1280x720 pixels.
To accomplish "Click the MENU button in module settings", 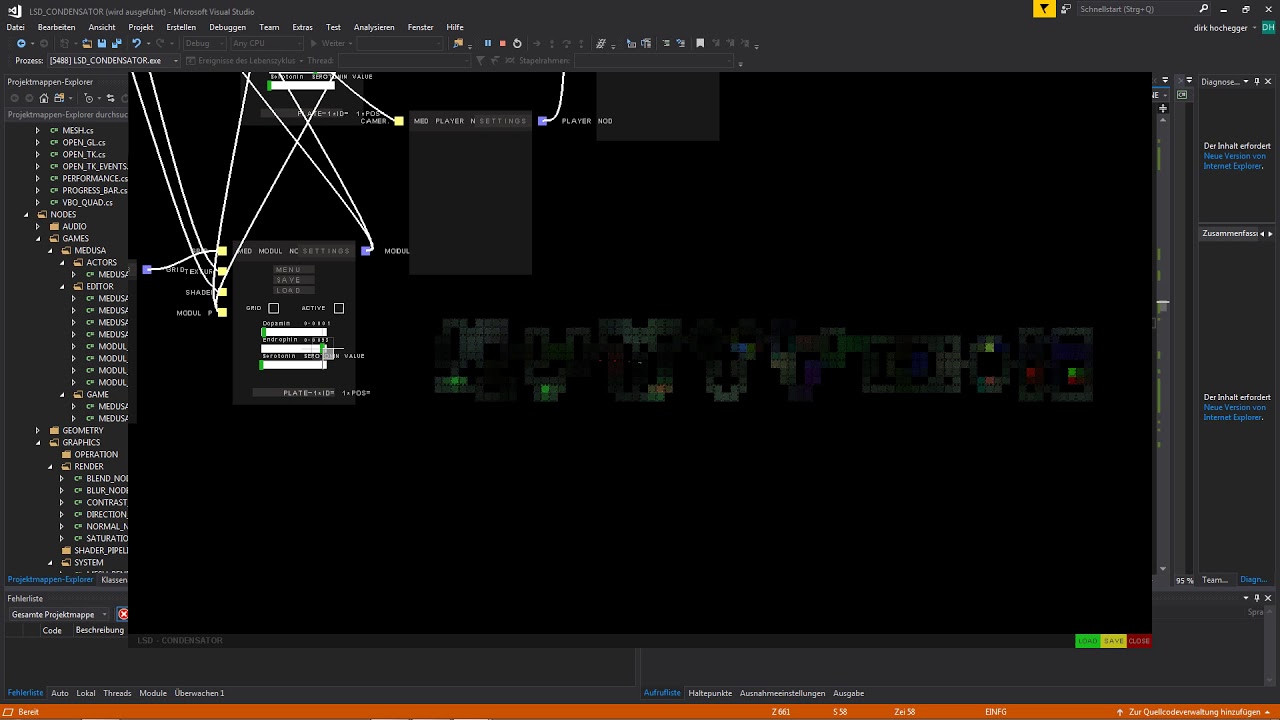I will (294, 270).
